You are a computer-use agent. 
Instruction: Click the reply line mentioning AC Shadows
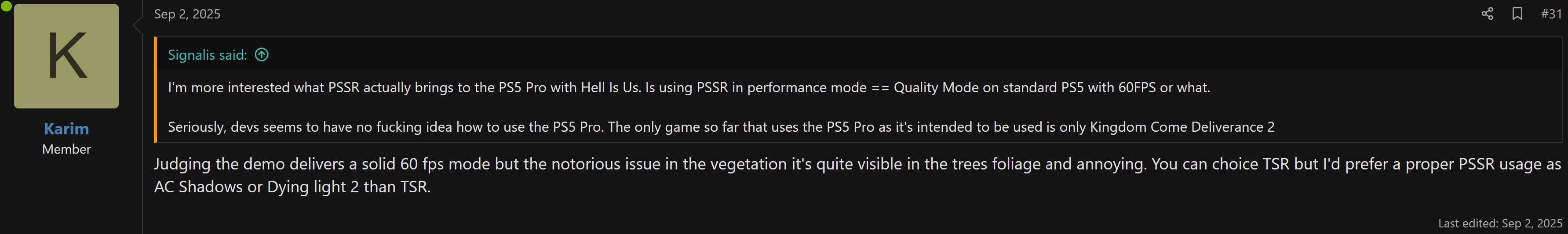[x=292, y=187]
